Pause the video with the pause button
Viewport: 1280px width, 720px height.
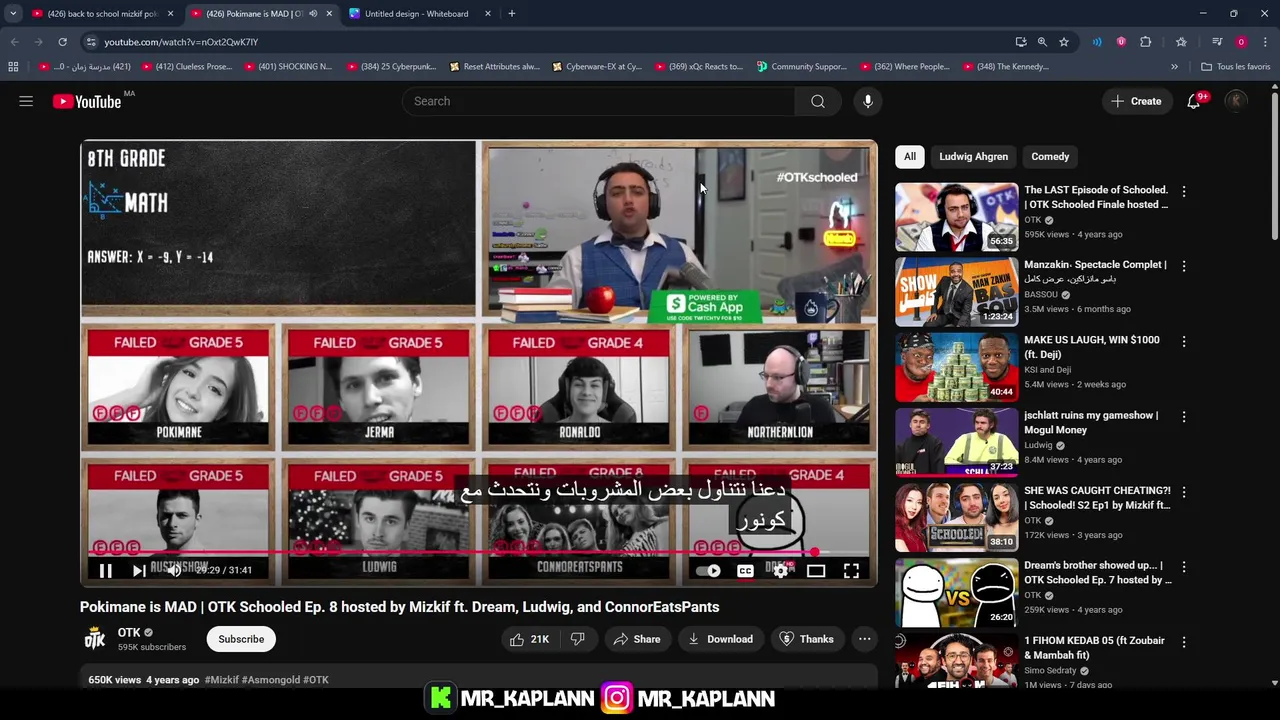pyautogui.click(x=105, y=570)
